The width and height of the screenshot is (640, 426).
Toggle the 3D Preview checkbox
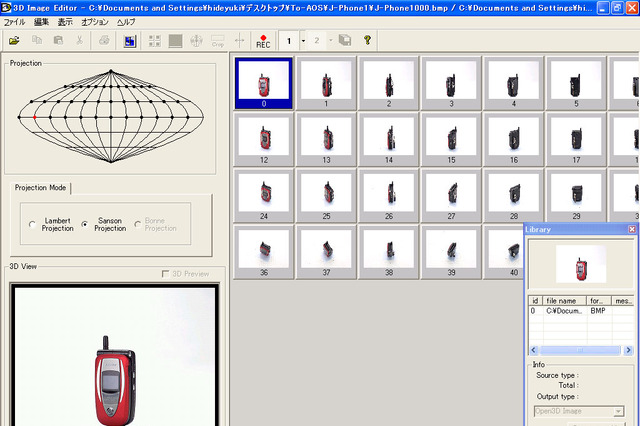point(167,274)
